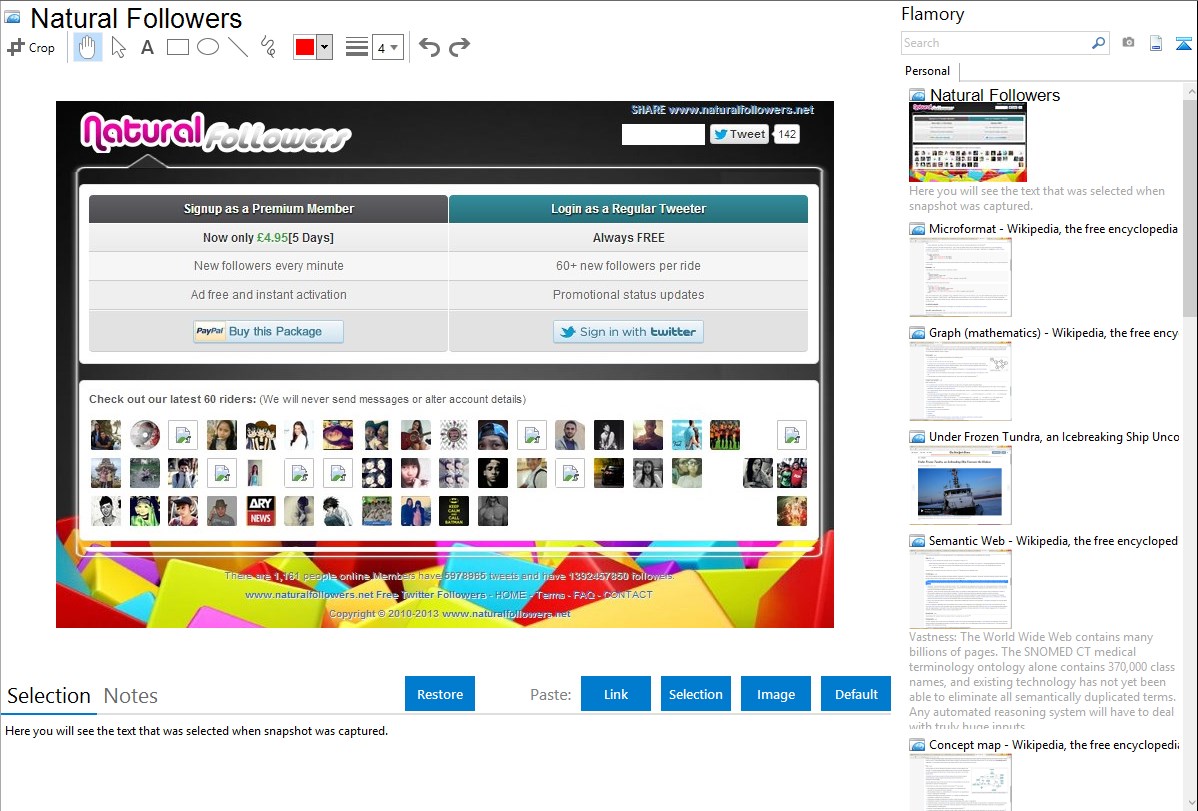Click the Natural Followers window icon
The image size is (1198, 811).
13,17
